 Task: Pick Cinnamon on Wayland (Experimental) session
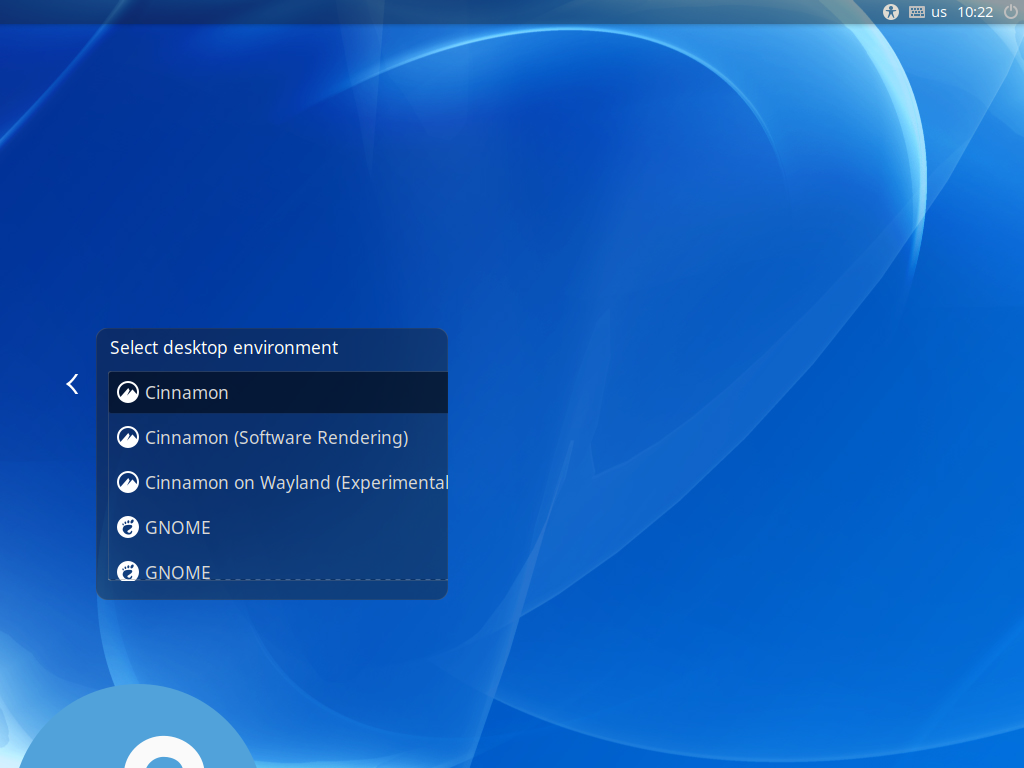tap(278, 483)
